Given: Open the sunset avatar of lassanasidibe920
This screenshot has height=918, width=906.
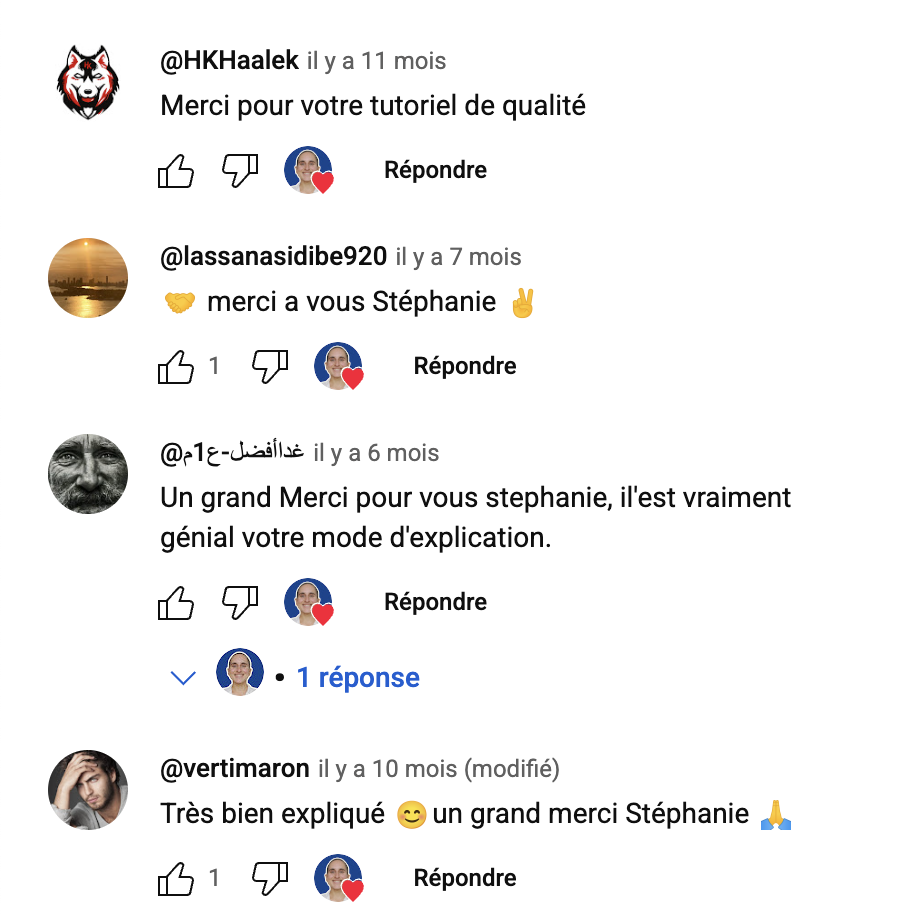Looking at the screenshot, I should (88, 278).
